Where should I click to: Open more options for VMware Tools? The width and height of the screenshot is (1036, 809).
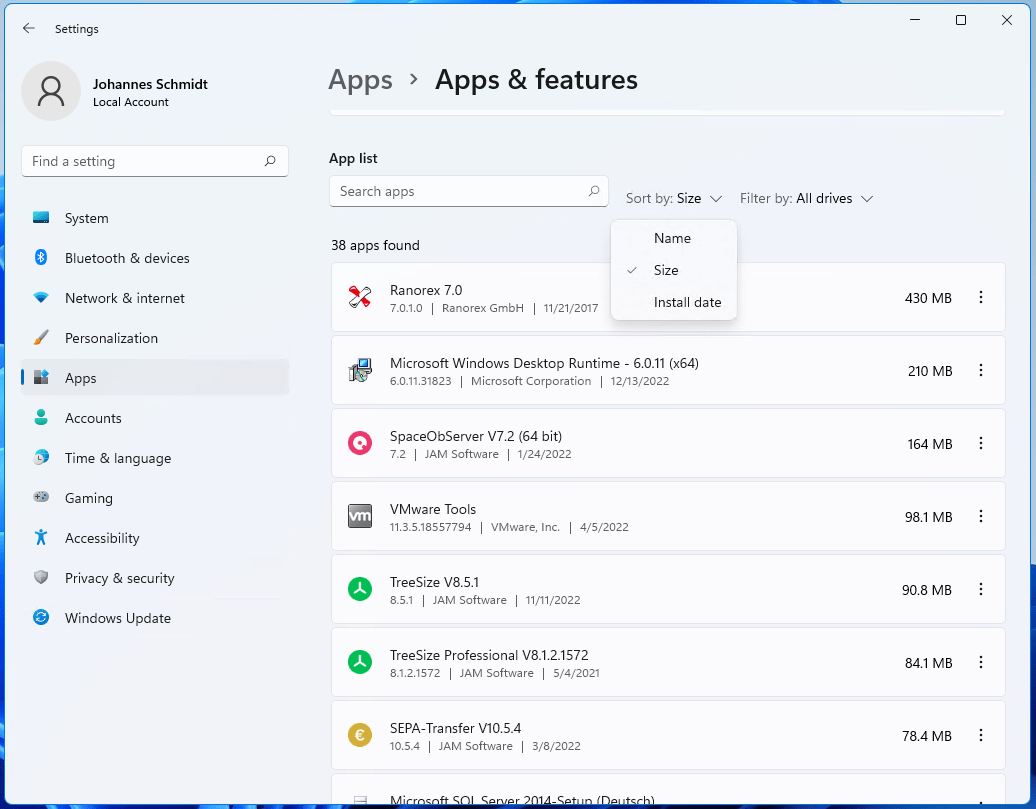(x=980, y=516)
